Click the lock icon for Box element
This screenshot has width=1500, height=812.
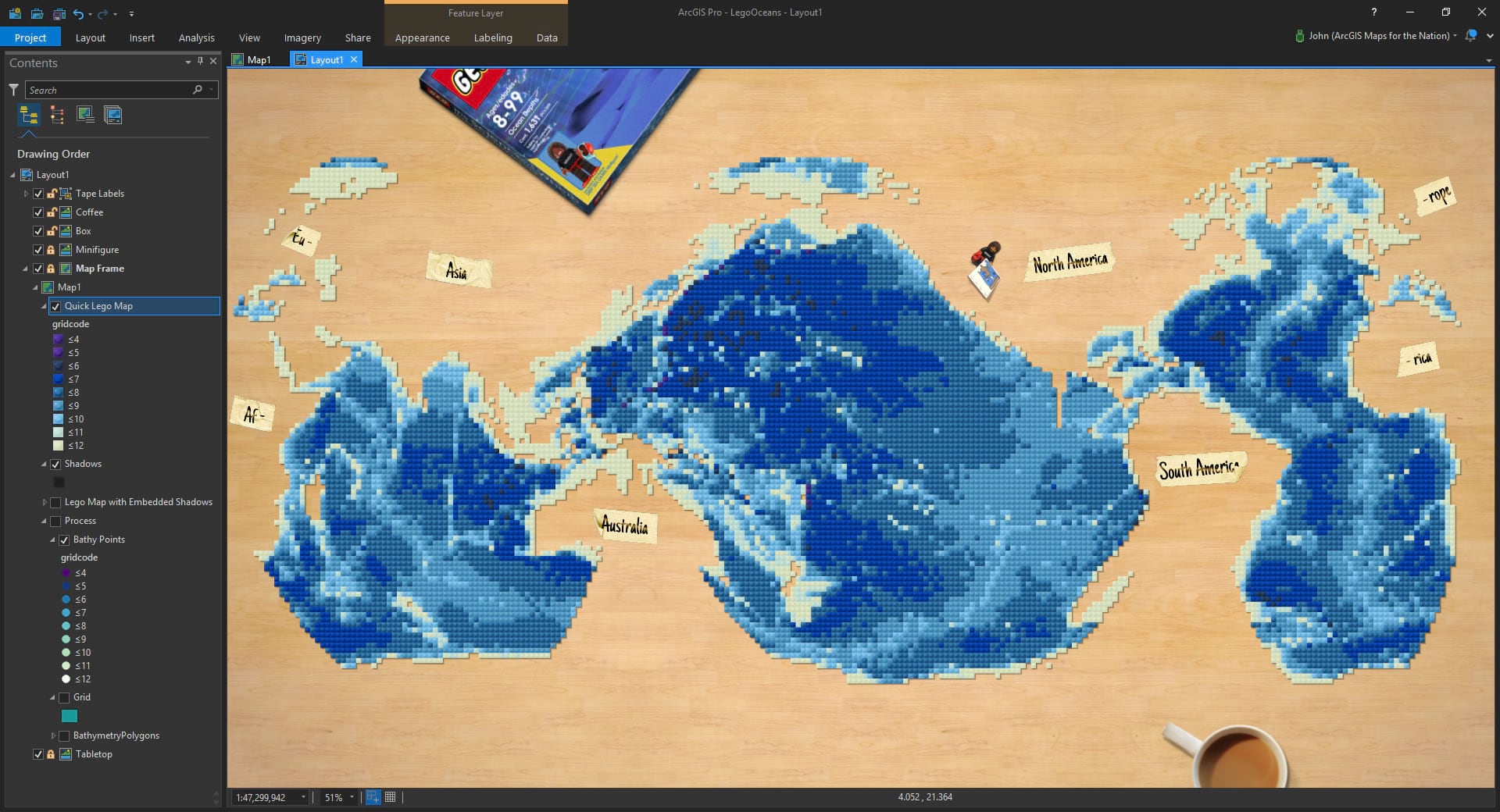point(51,230)
